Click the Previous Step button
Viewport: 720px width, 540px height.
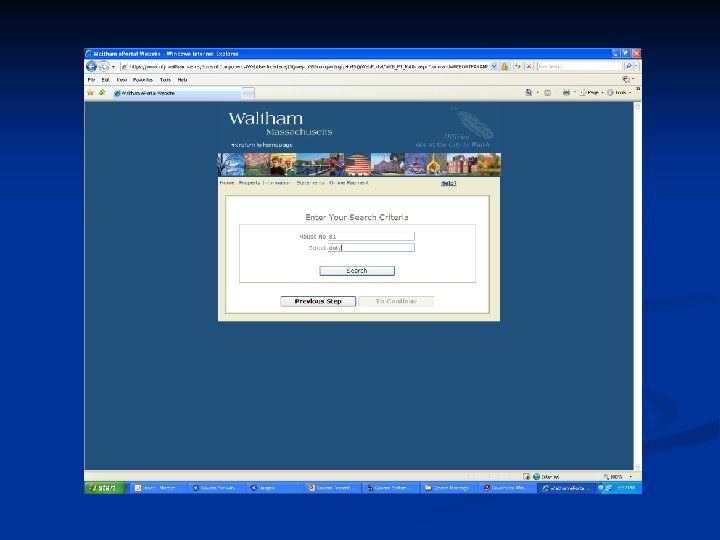(318, 301)
